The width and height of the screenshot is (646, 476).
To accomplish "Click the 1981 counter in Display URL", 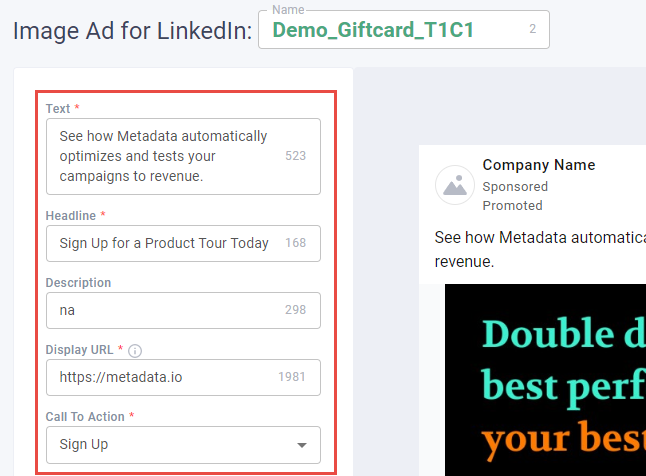I will point(291,377).
